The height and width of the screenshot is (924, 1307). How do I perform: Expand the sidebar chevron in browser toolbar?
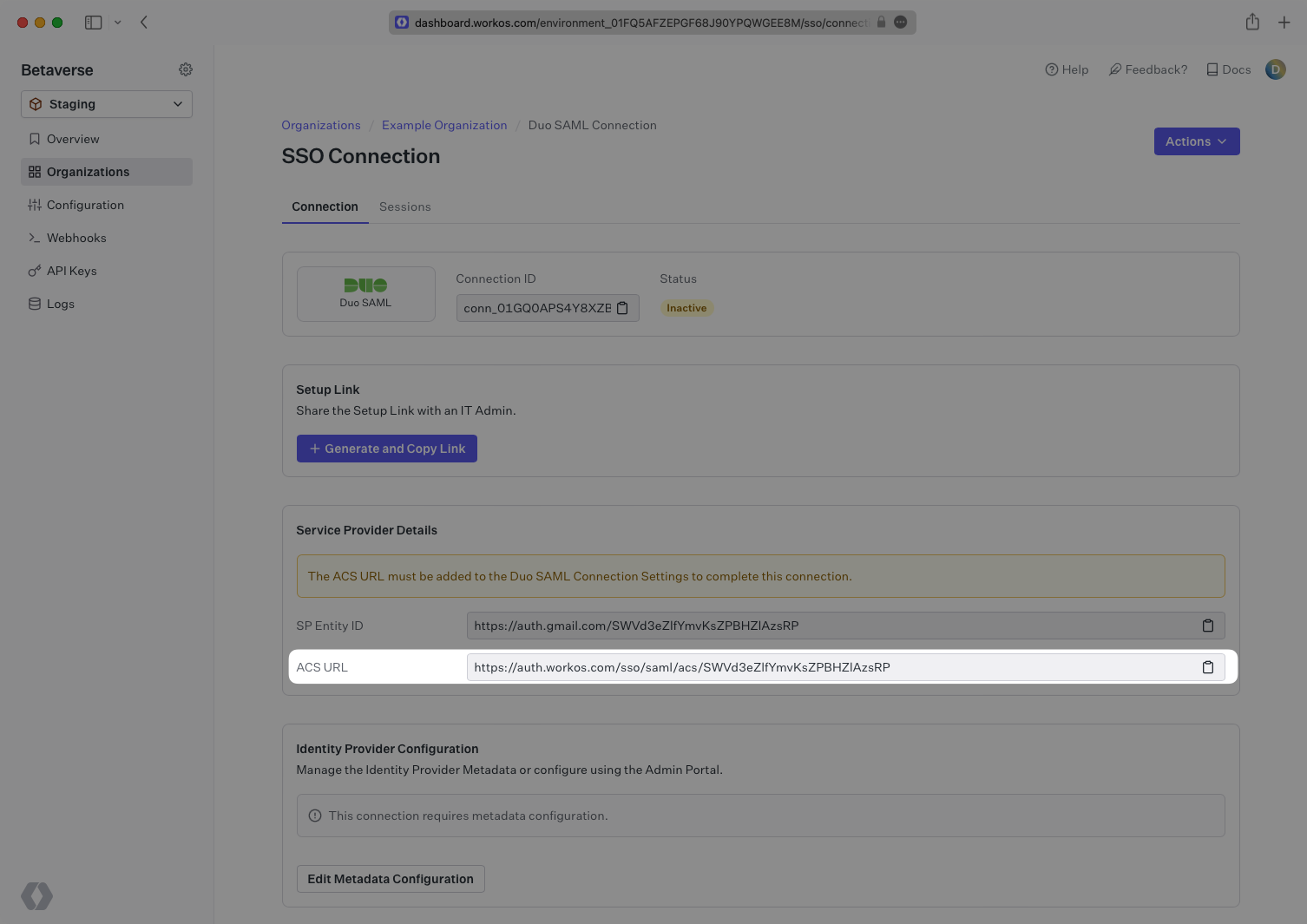pyautogui.click(x=118, y=23)
